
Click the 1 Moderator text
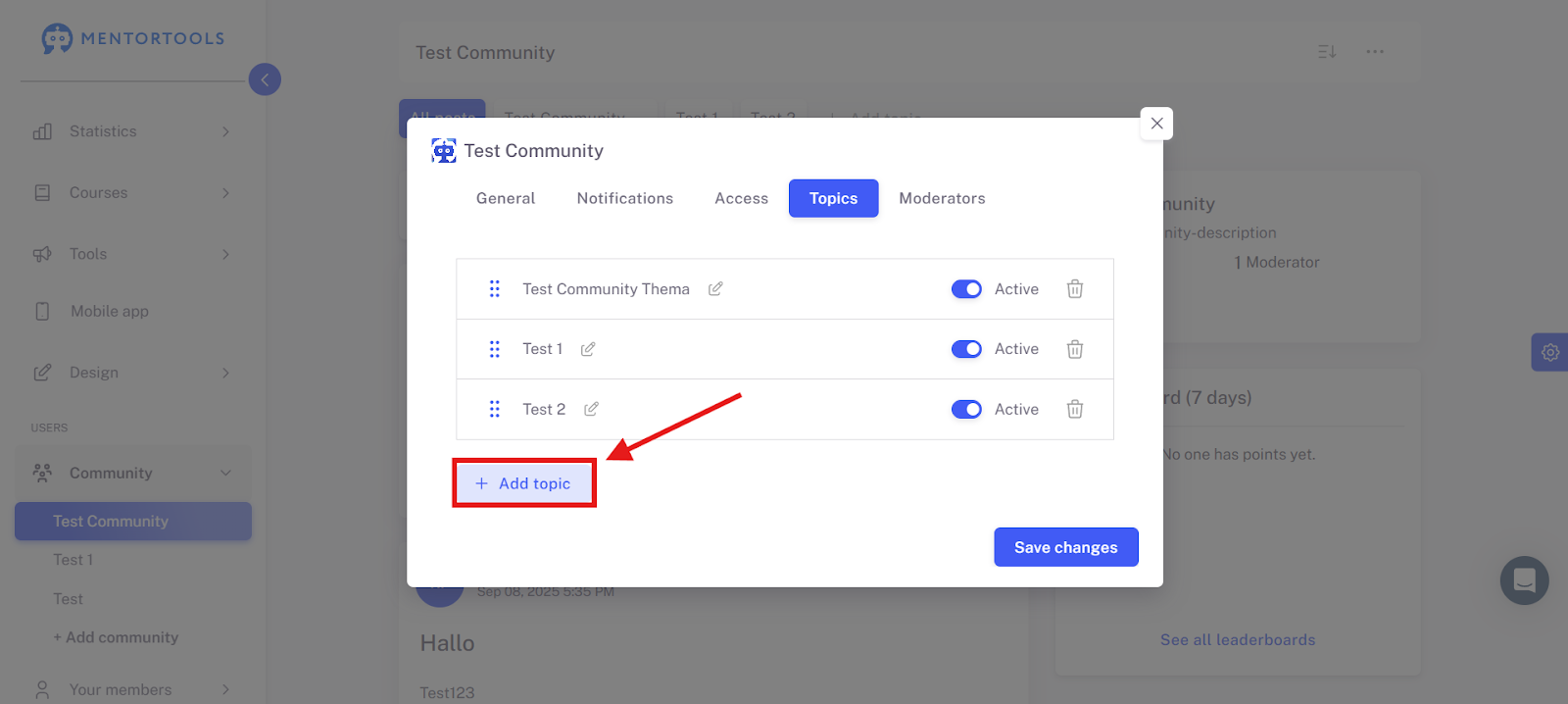(1277, 263)
